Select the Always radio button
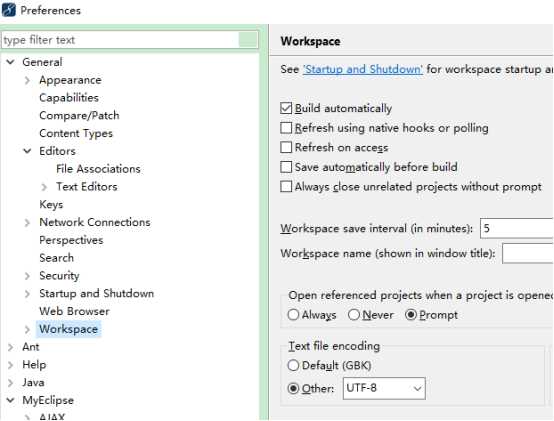This screenshot has height=421, width=554. [293, 315]
